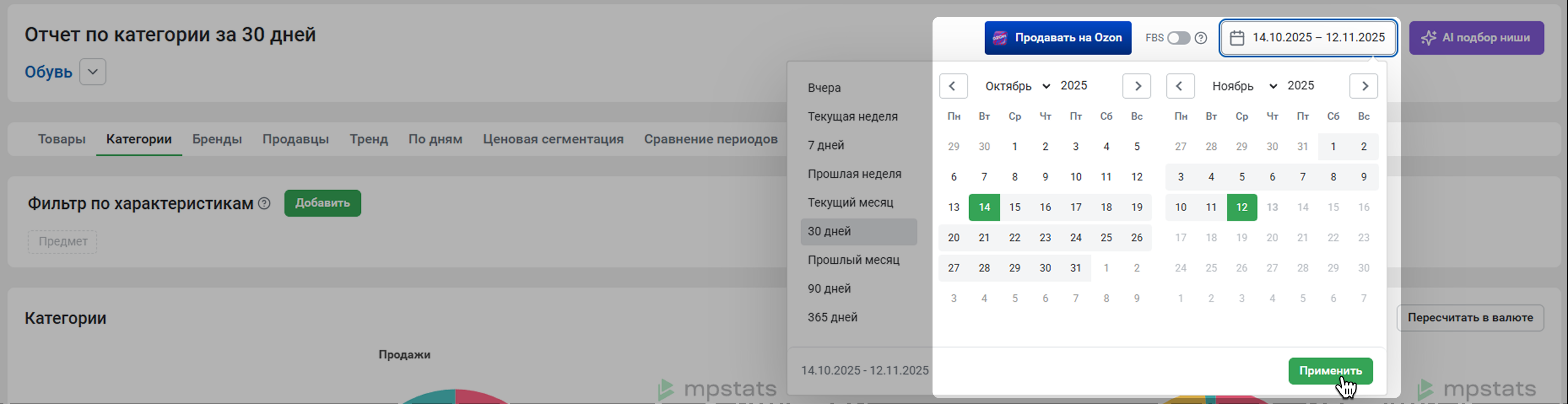This screenshot has height=404, width=1568.
Task: Go to next month in November calendar
Action: [1363, 86]
